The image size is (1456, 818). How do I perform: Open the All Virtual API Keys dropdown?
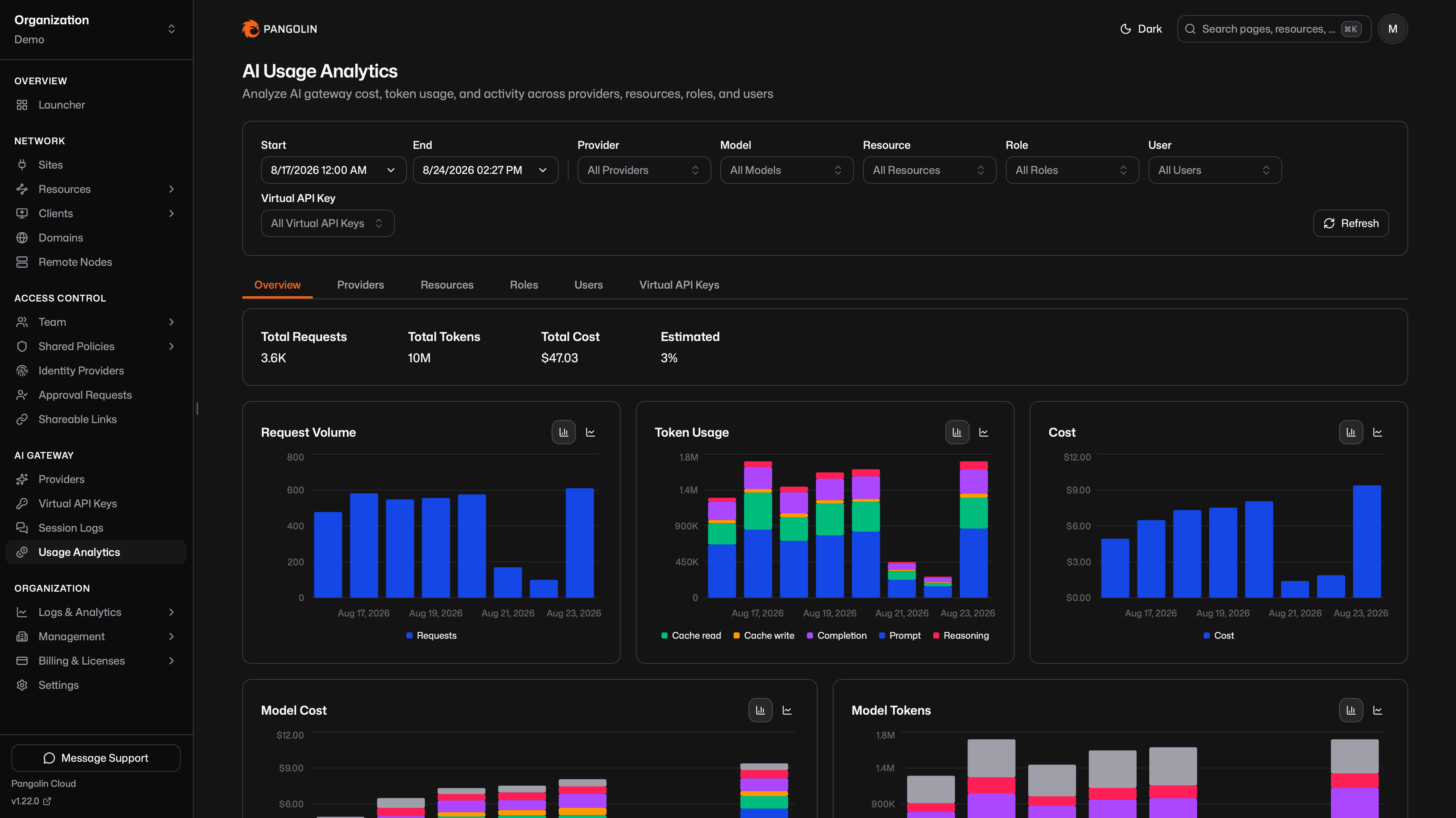pos(327,223)
